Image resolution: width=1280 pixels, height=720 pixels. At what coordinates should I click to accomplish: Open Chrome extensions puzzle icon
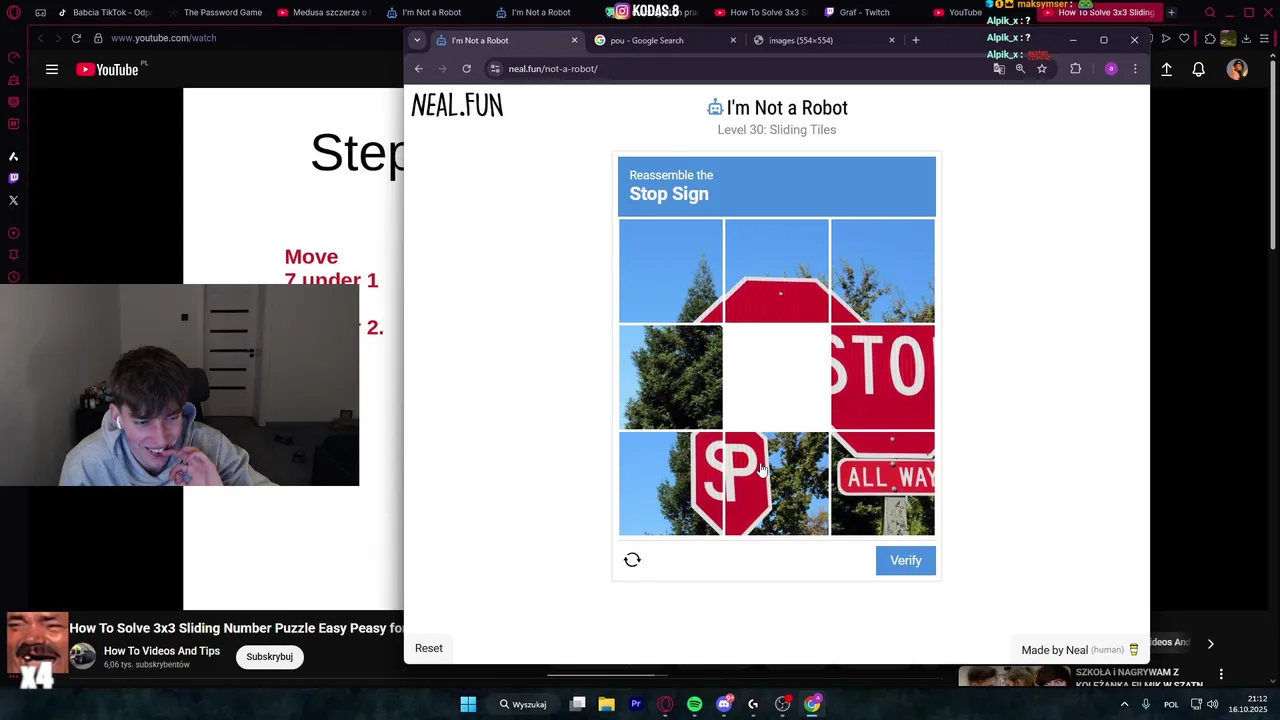(1076, 69)
